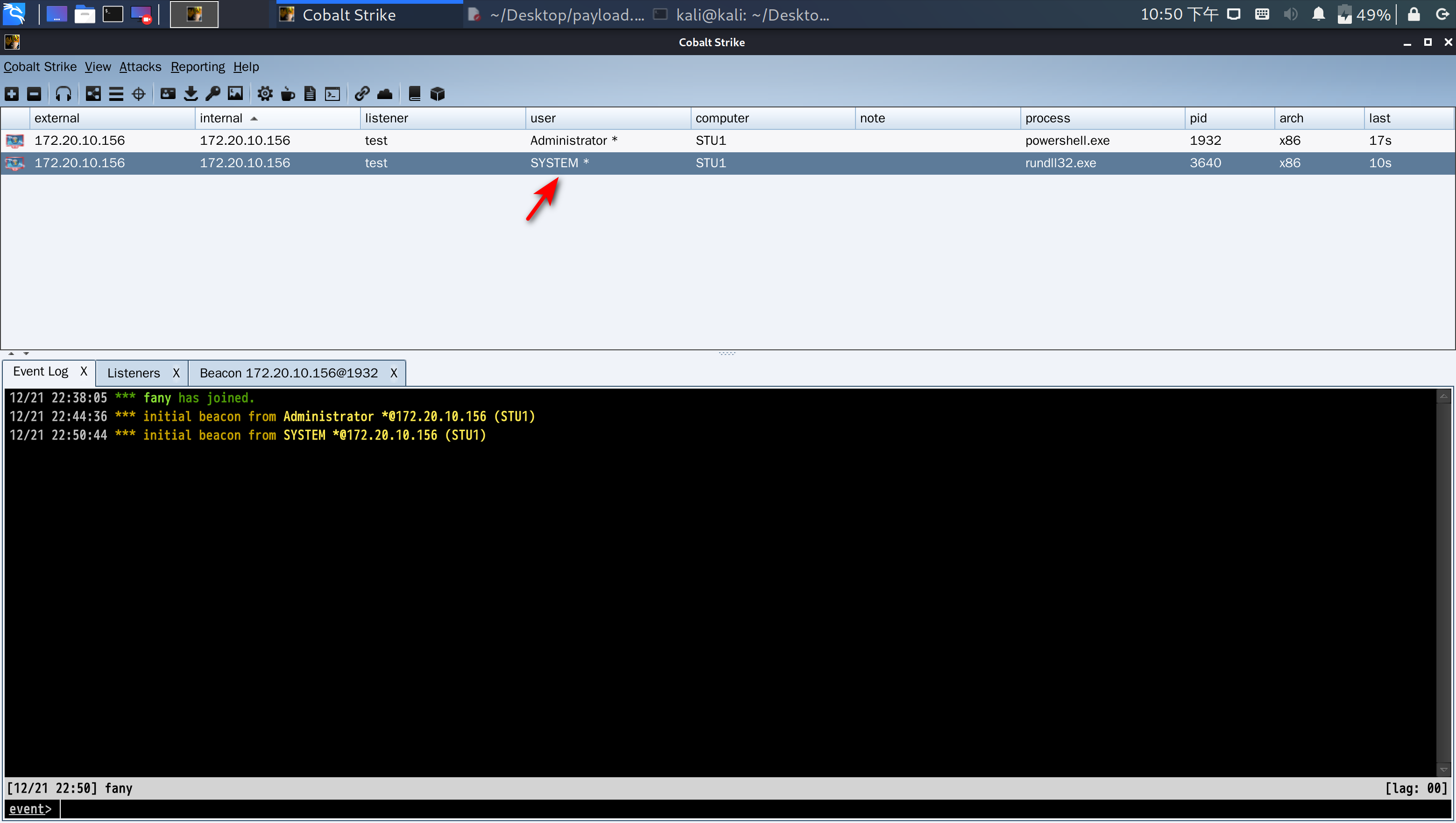Switch to the Listeners tab
This screenshot has width=1456, height=823.
click(134, 373)
